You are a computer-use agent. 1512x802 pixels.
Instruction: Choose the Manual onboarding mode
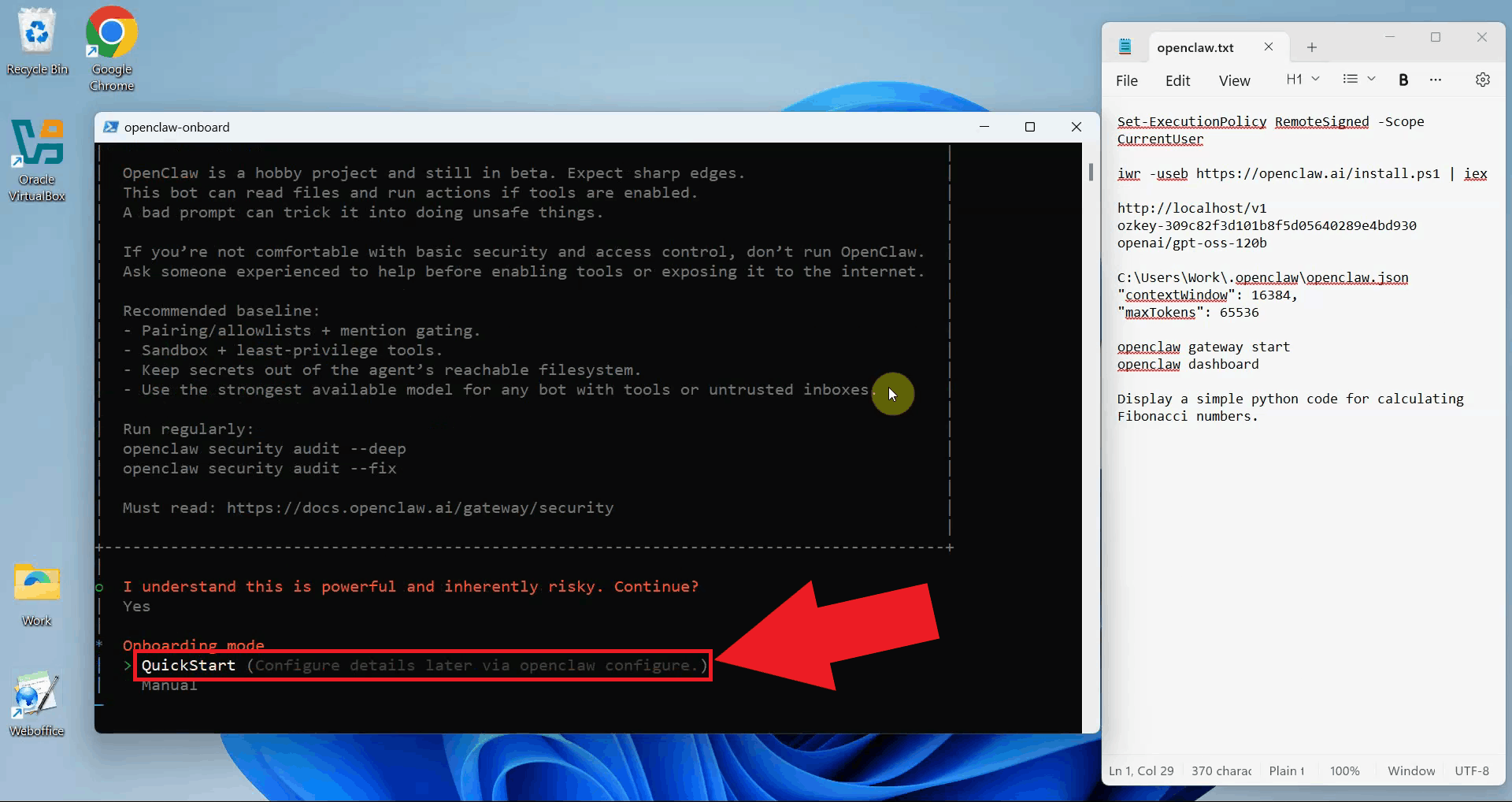coord(169,685)
